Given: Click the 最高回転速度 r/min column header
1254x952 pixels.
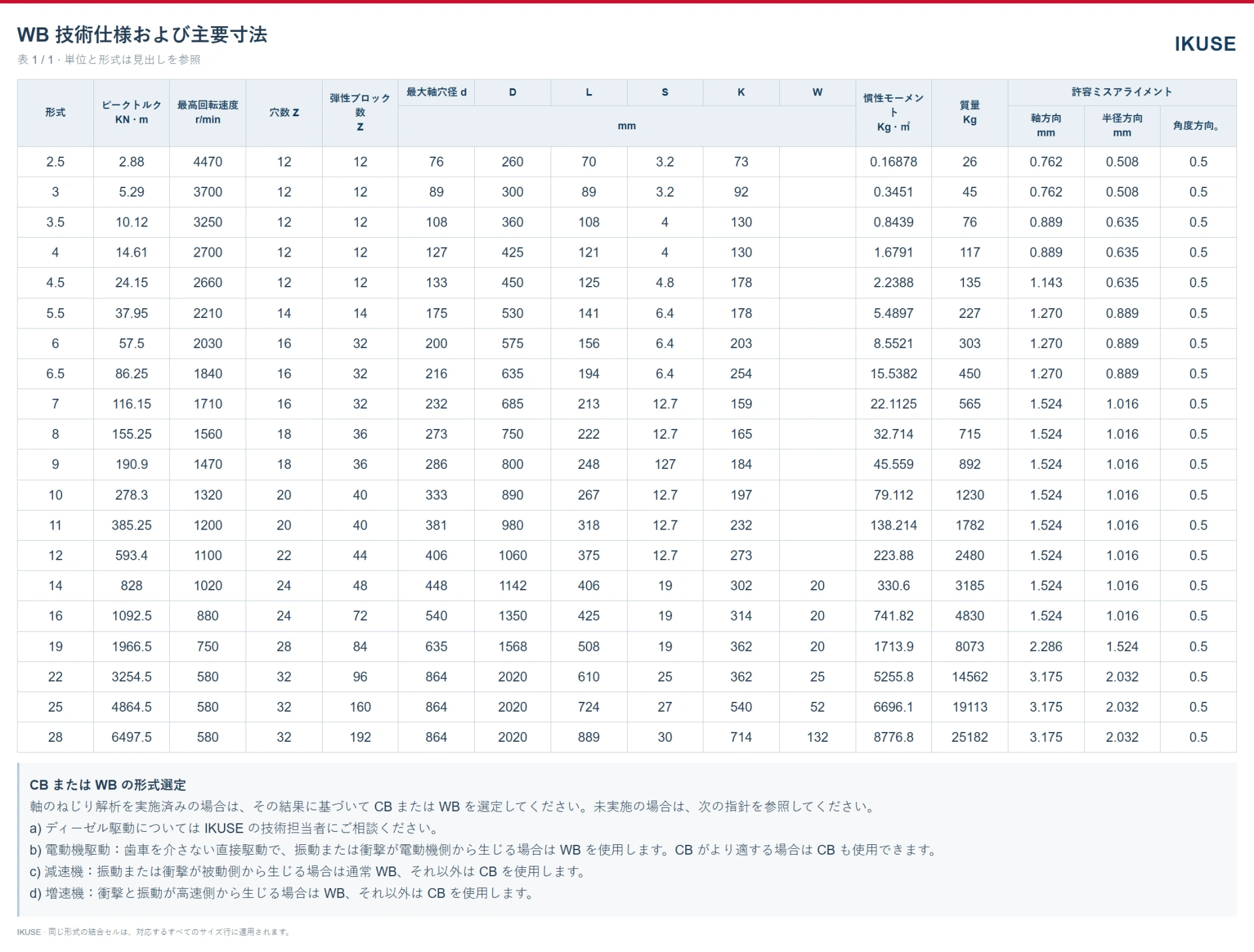Looking at the screenshot, I should [x=208, y=112].
